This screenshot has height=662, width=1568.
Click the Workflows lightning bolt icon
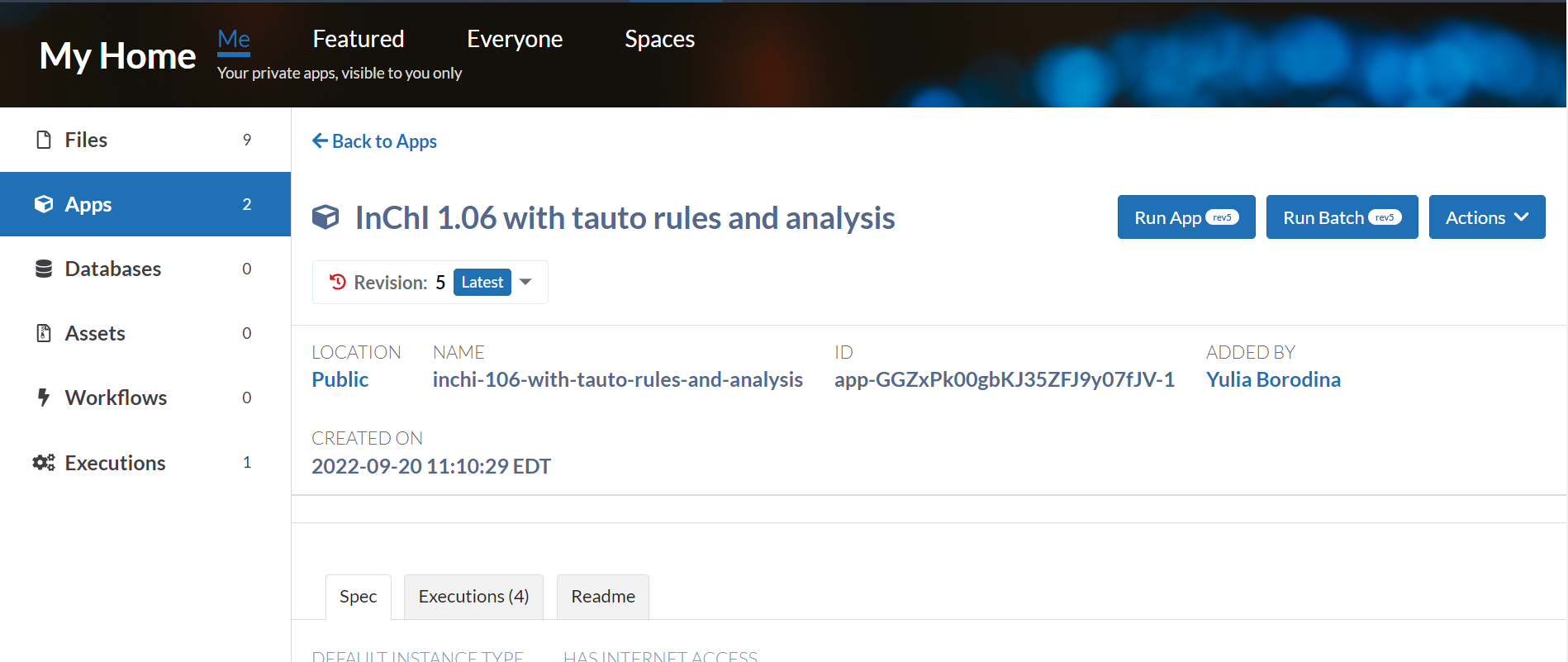44,398
